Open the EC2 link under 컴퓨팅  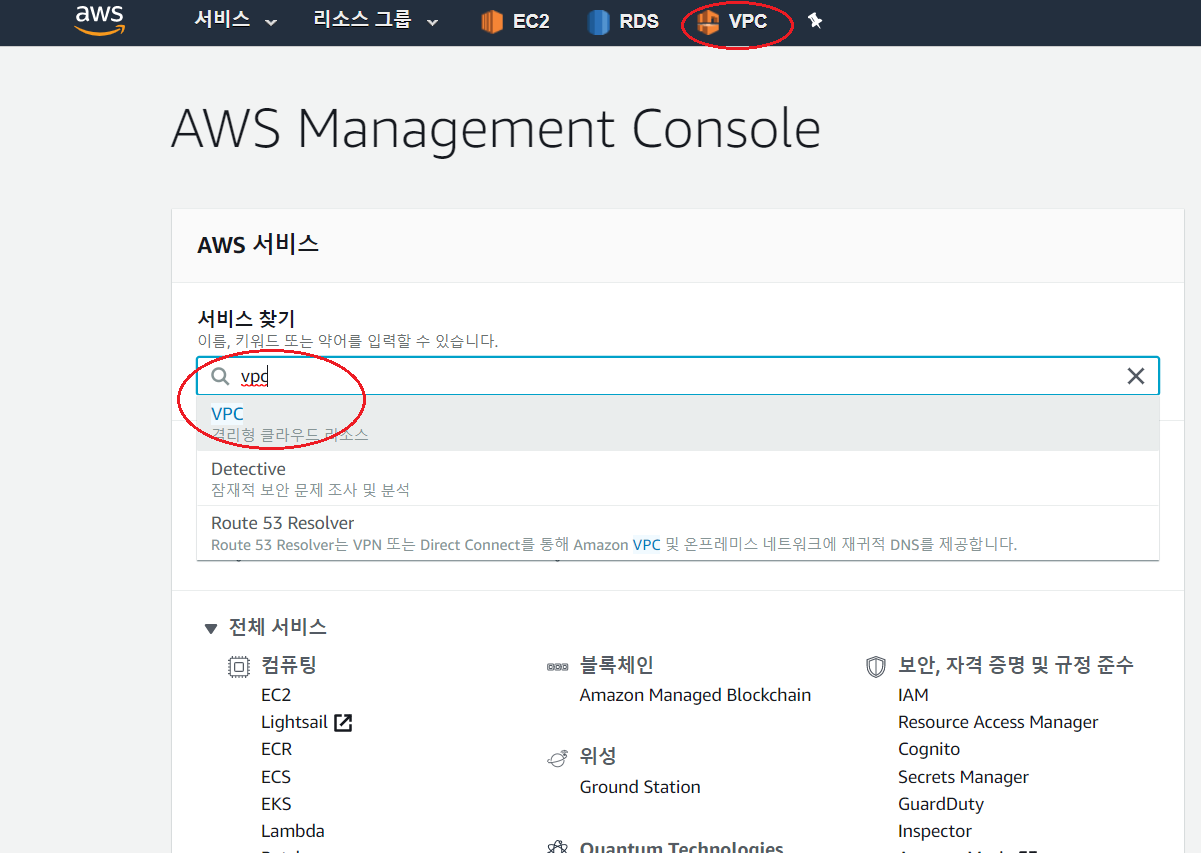pyautogui.click(x=276, y=695)
